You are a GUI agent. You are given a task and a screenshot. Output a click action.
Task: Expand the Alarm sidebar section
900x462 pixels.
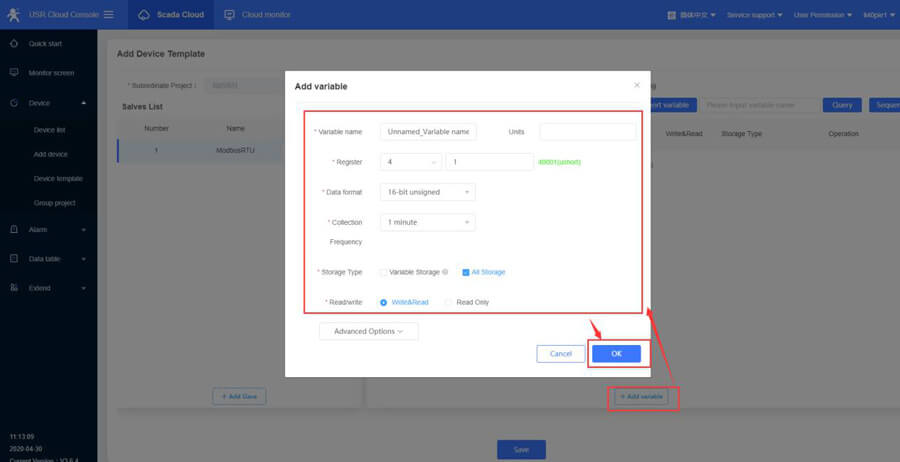84,230
